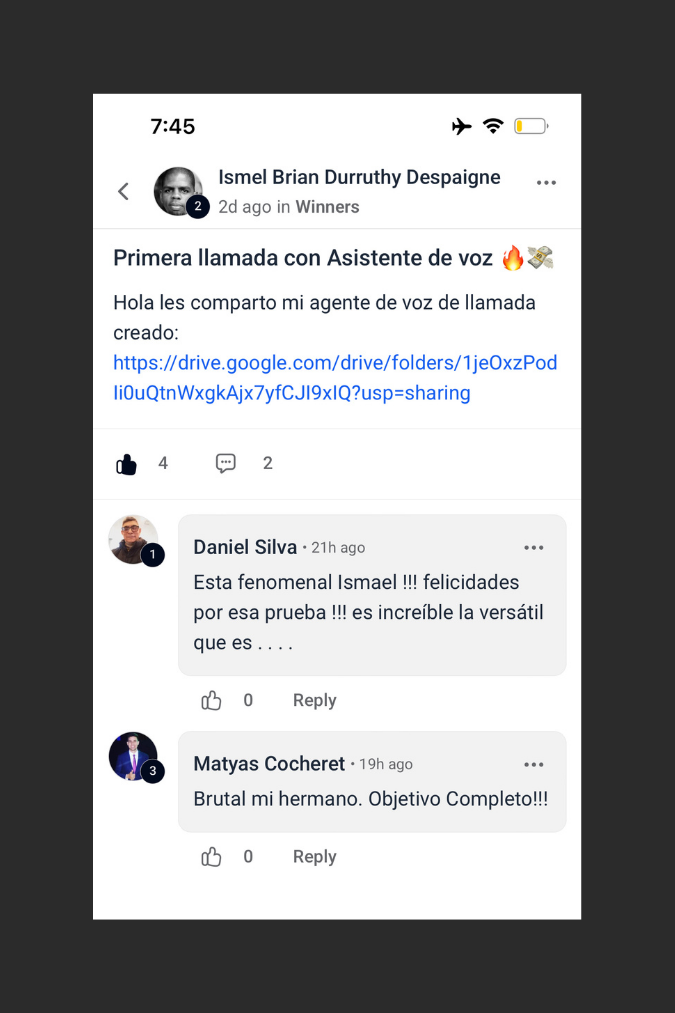View Daniel Silva's profile picture
Screen dimensions: 675x1013
point(133,540)
